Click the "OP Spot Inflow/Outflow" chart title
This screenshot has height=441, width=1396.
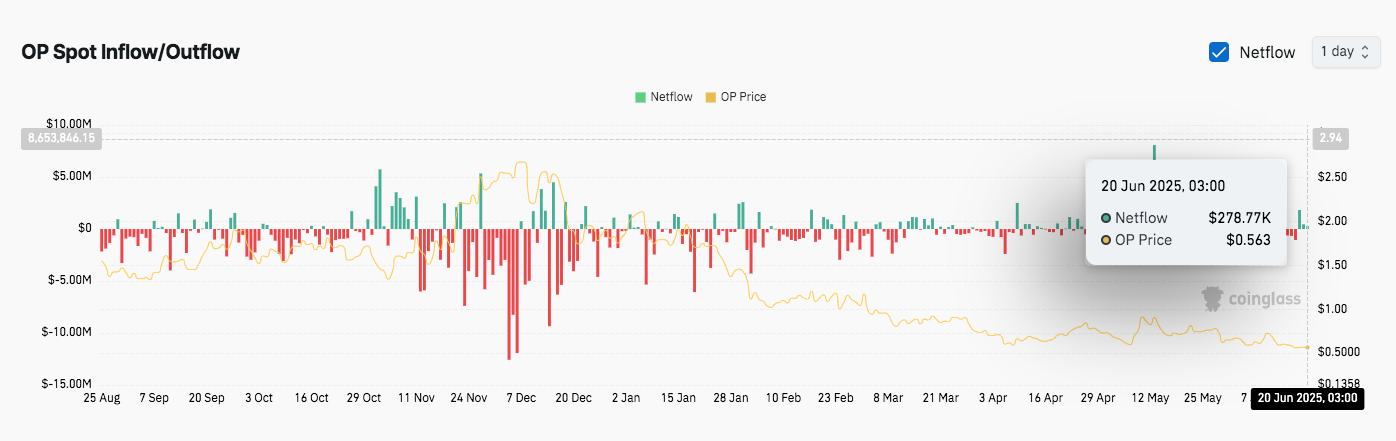(x=130, y=52)
